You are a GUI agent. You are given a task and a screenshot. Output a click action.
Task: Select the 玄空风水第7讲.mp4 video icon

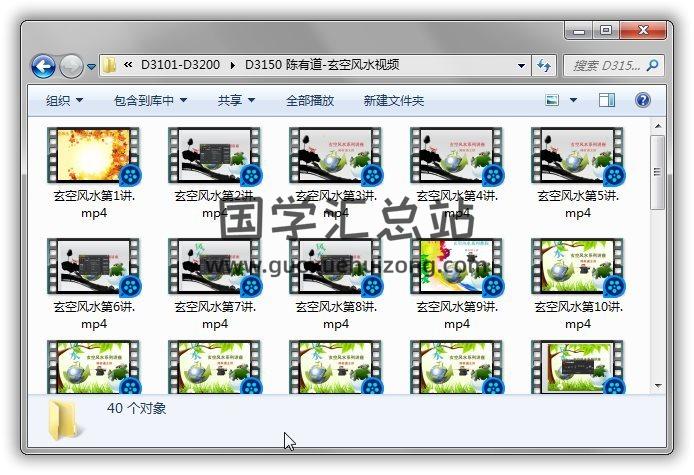[x=215, y=266]
